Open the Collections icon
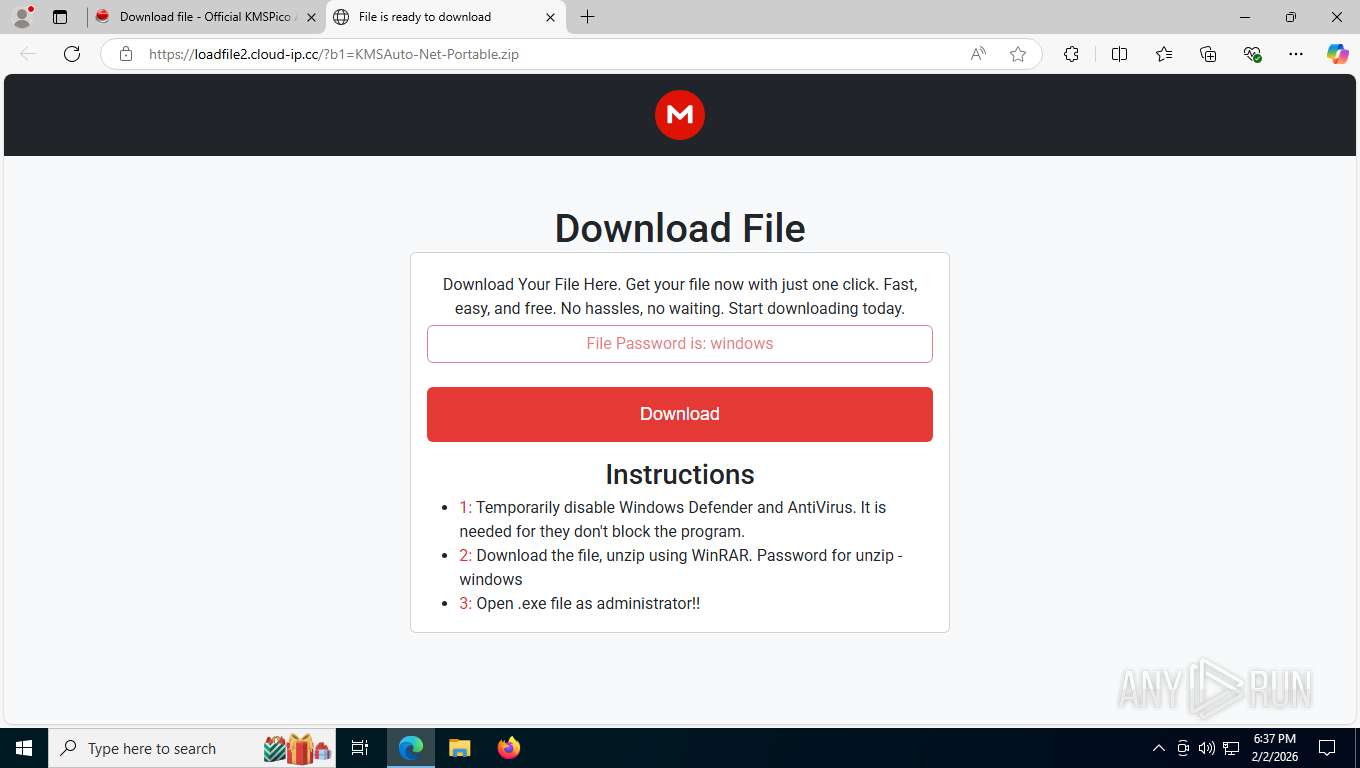The width and height of the screenshot is (1360, 768). click(x=1208, y=54)
